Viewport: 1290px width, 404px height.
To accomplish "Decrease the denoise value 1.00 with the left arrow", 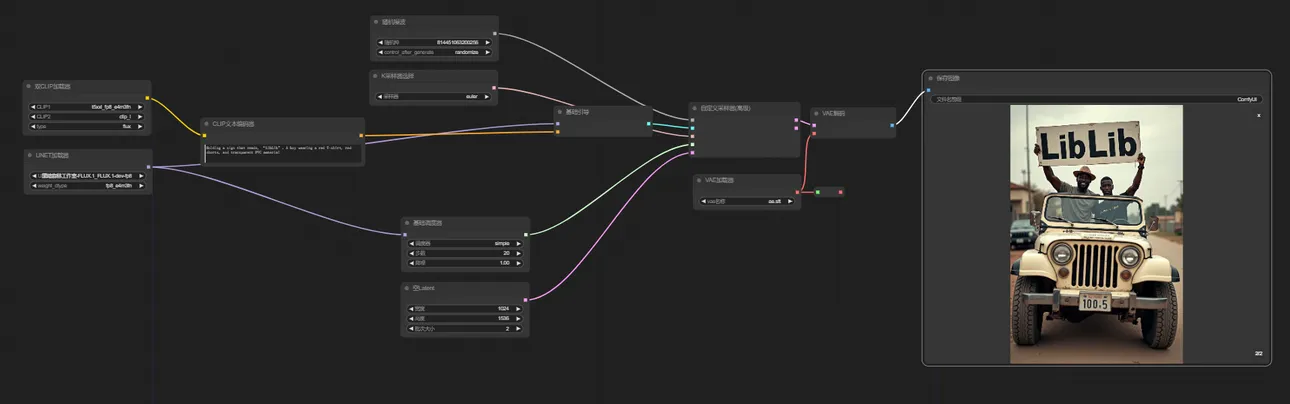I will [x=412, y=263].
